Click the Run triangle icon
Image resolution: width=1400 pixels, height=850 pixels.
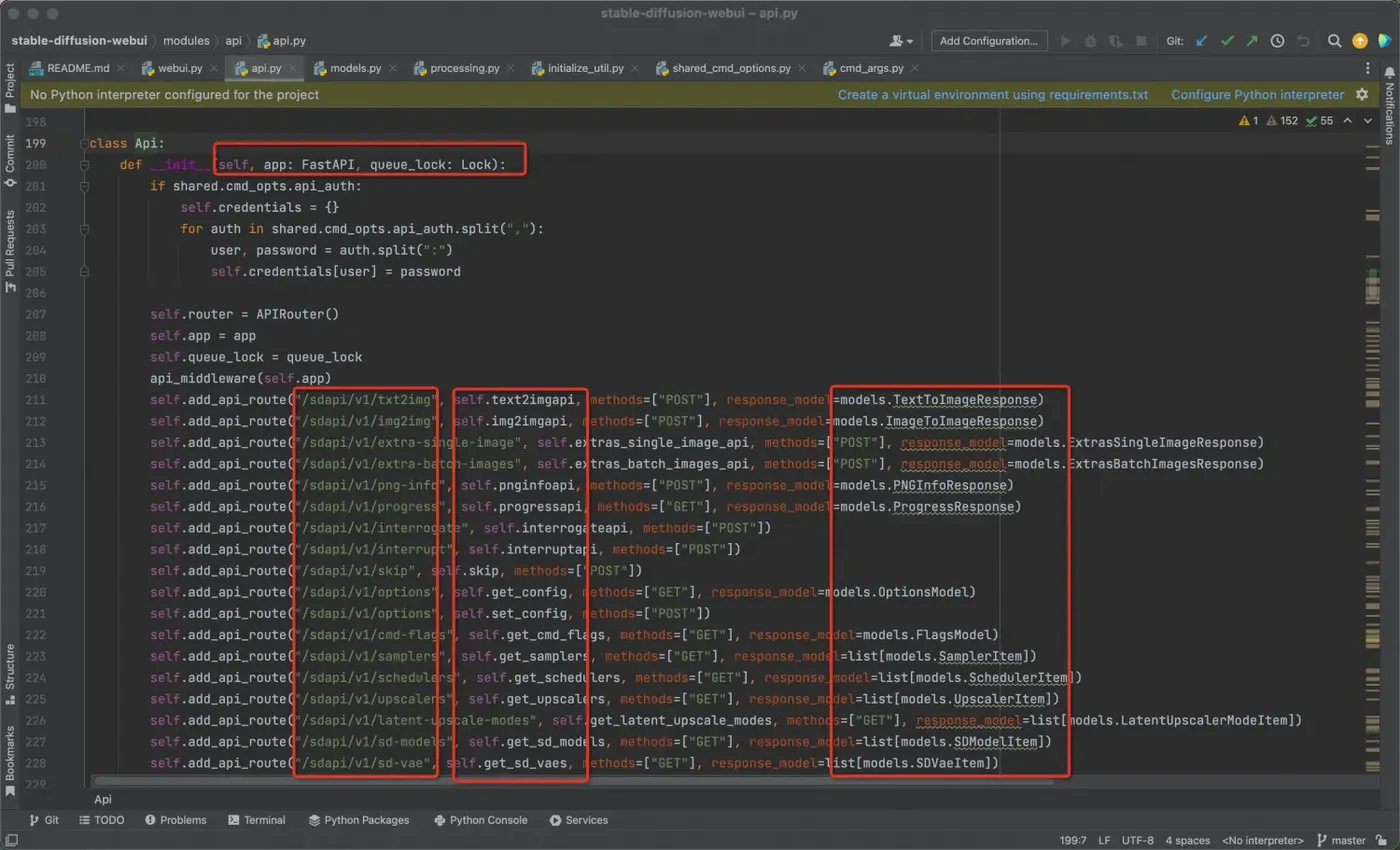[x=1066, y=41]
